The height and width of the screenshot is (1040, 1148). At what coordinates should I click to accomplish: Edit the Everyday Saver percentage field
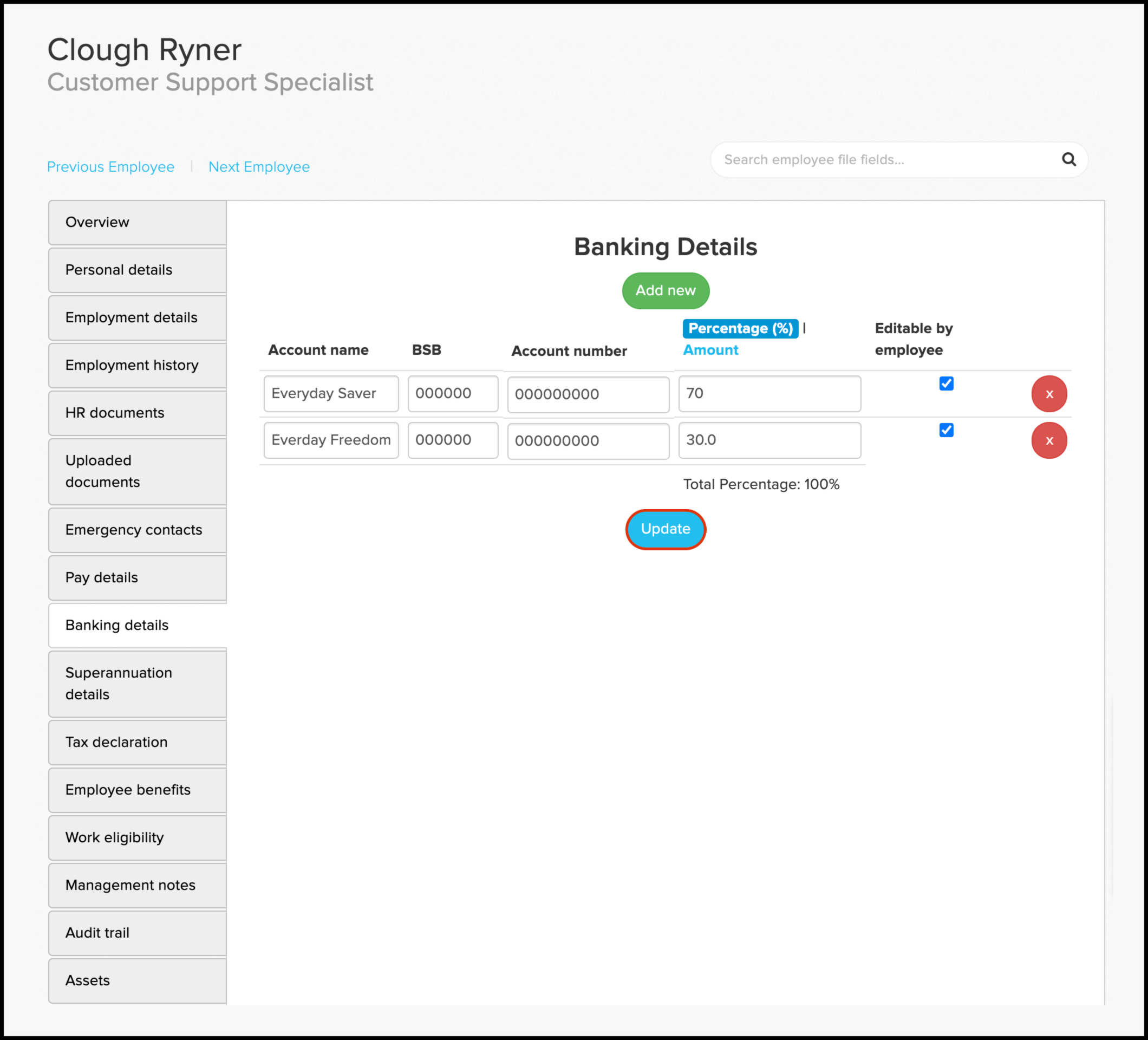[769, 394]
